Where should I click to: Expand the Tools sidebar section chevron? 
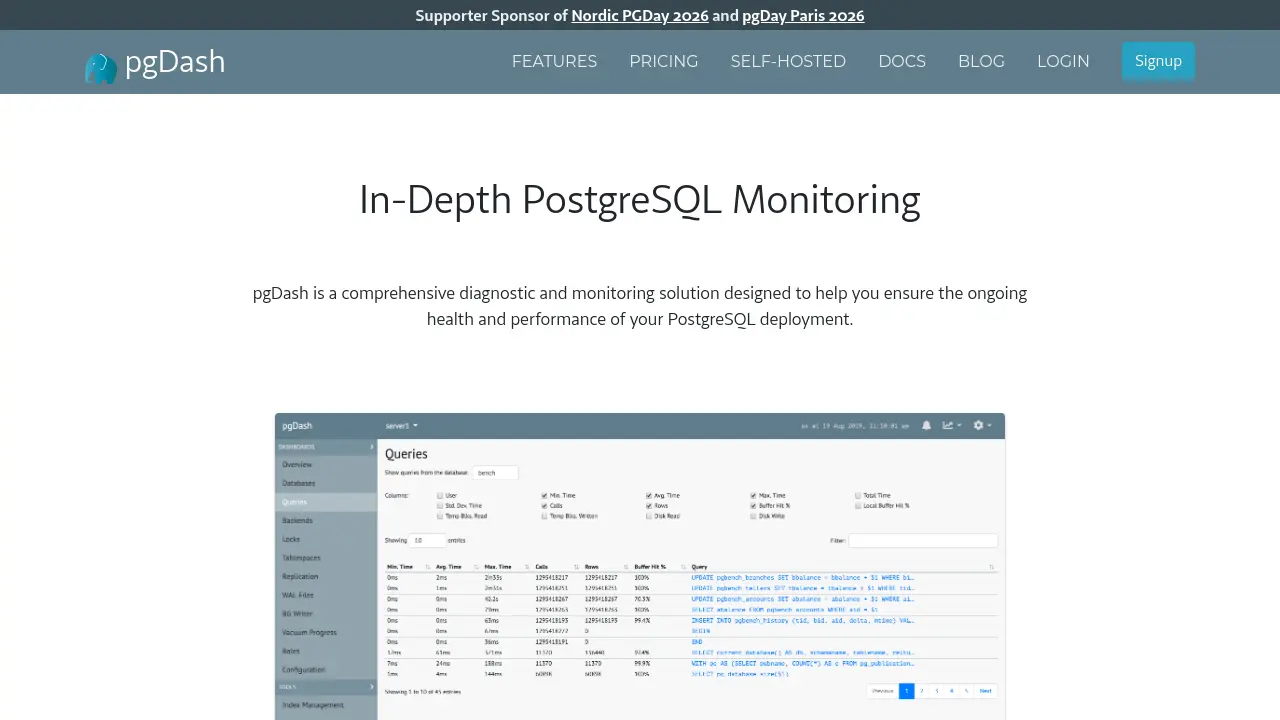pos(372,687)
